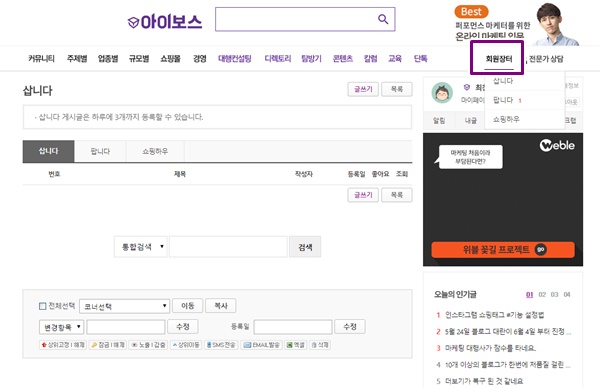Click 엑셀 export tool

(296, 345)
